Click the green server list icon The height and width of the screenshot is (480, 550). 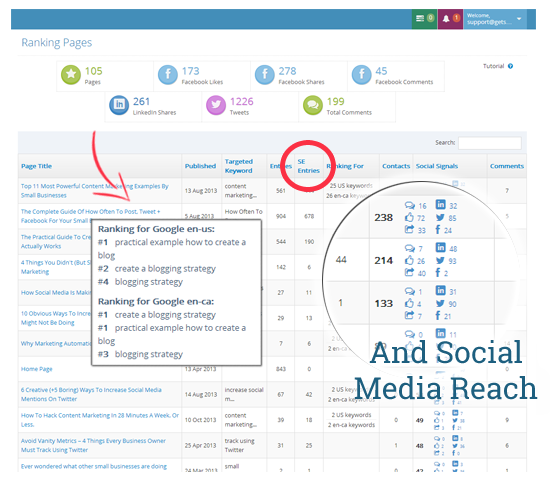420,18
